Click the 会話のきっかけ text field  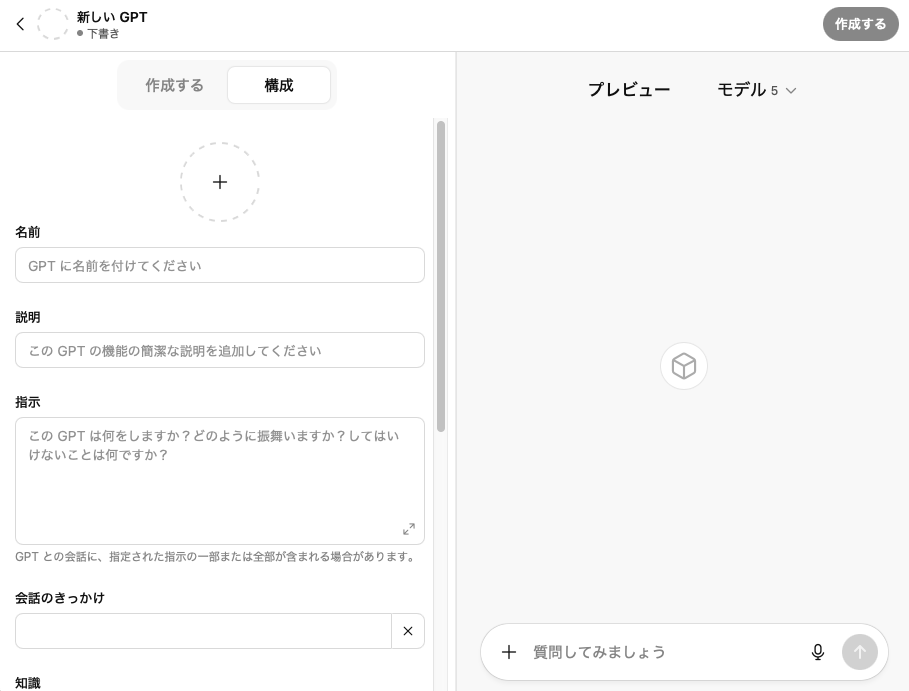click(x=203, y=631)
